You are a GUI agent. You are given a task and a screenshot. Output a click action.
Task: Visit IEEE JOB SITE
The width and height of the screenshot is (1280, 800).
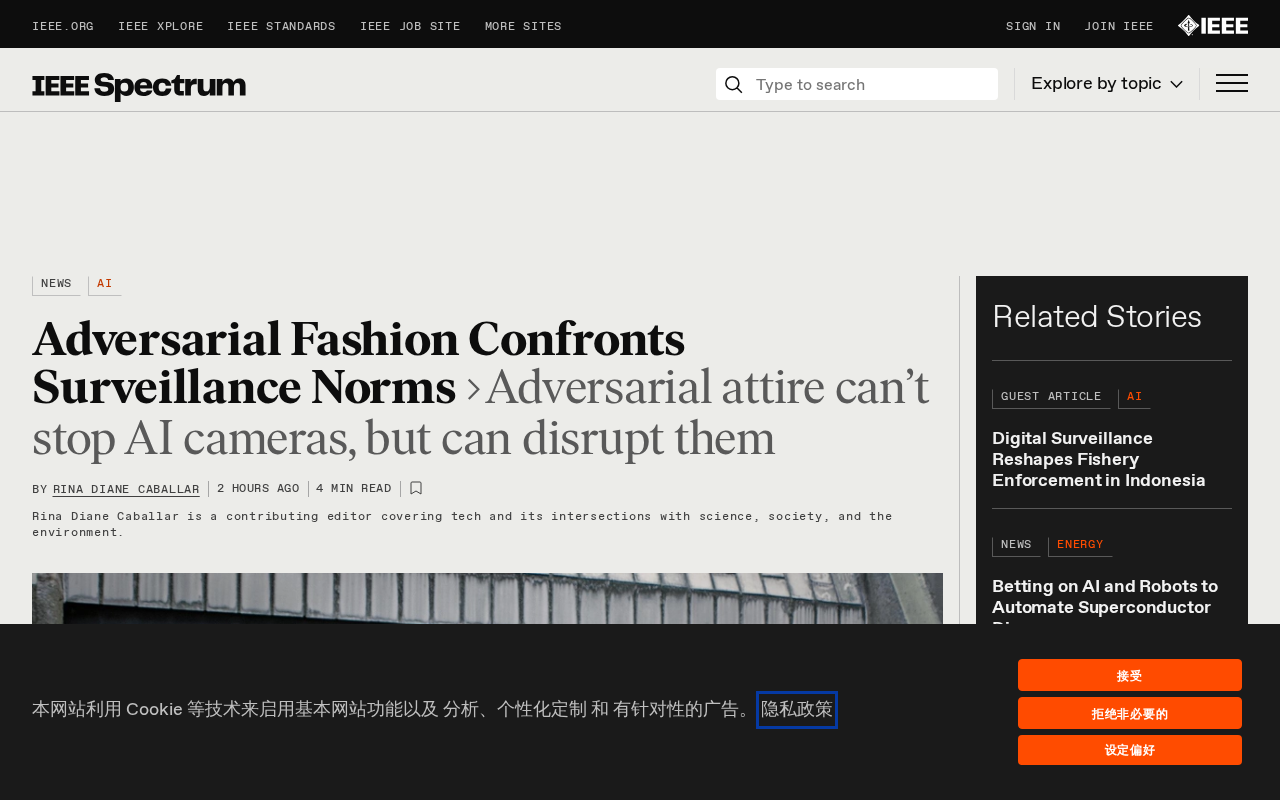[410, 27]
